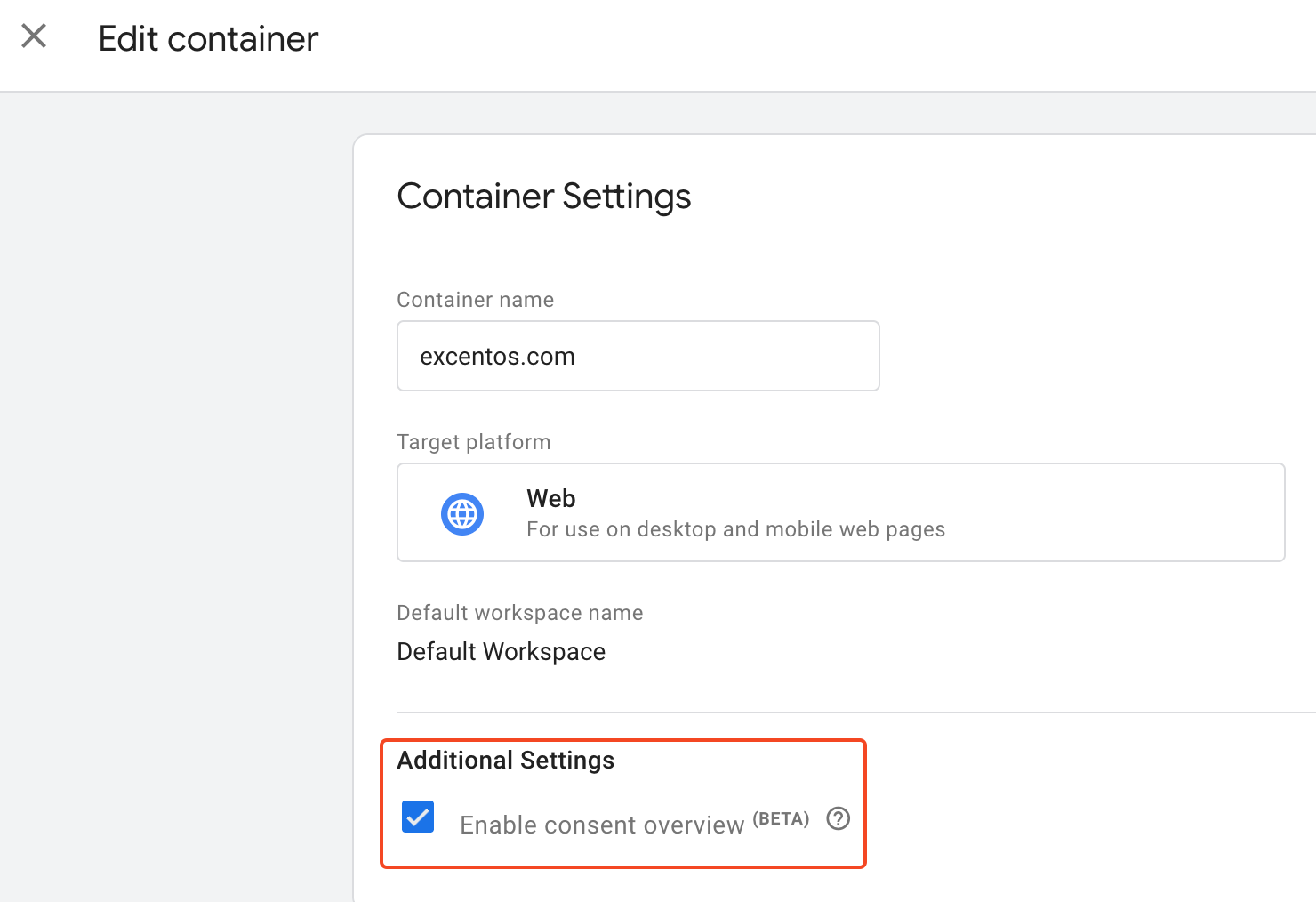Click the Container Settings heading
The height and width of the screenshot is (902, 1316).
(x=543, y=197)
